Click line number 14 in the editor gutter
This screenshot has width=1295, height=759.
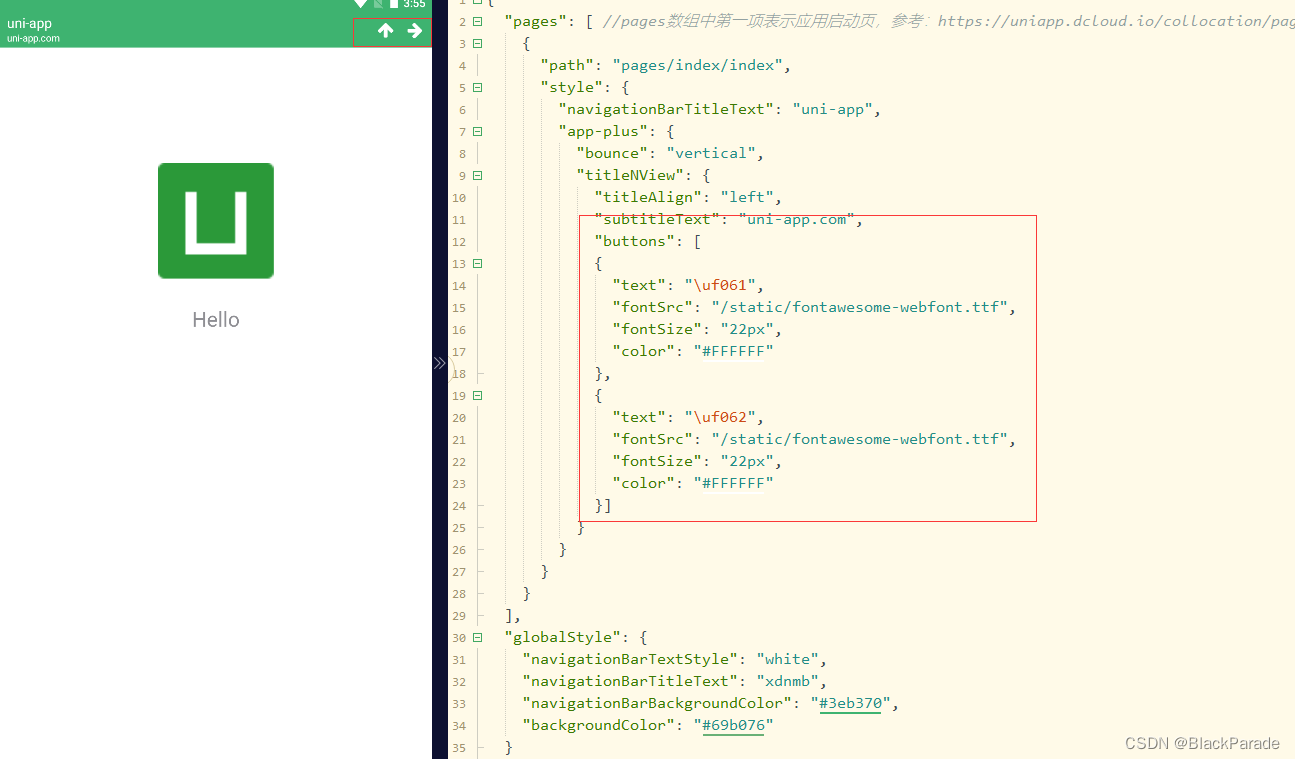point(459,285)
